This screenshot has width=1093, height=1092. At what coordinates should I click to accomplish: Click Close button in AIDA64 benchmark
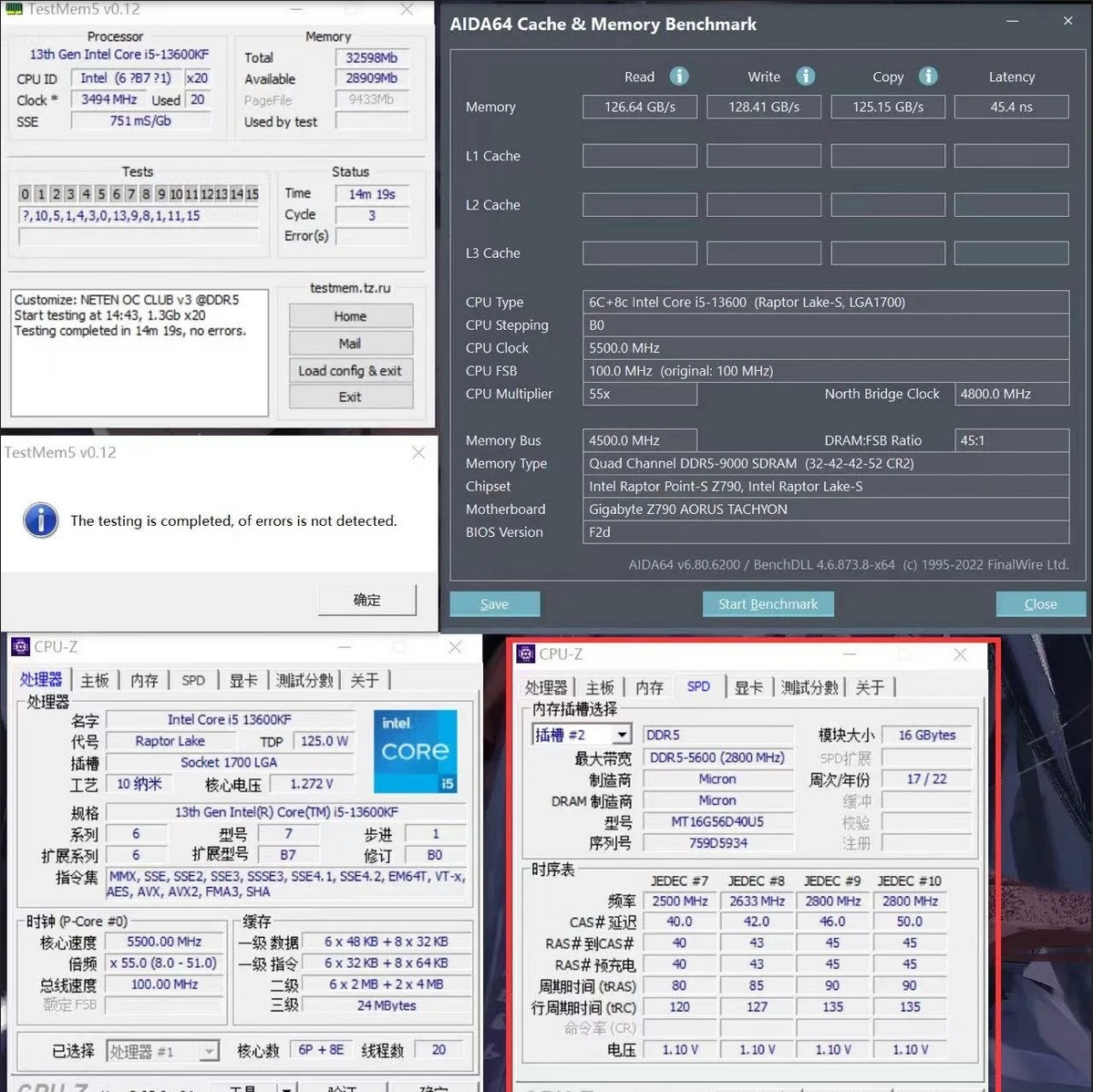click(x=1041, y=604)
